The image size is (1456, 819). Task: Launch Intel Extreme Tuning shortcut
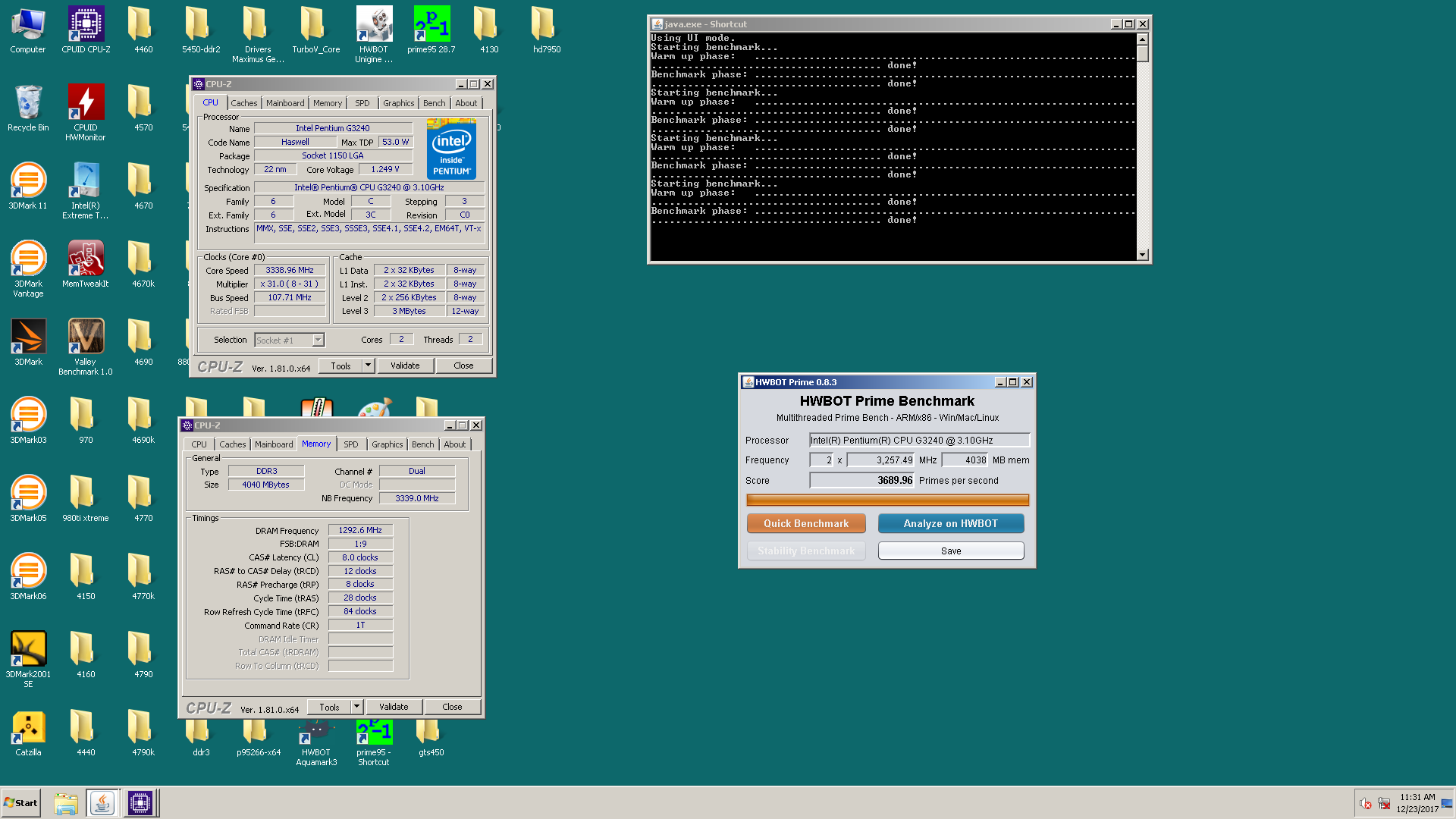click(86, 190)
